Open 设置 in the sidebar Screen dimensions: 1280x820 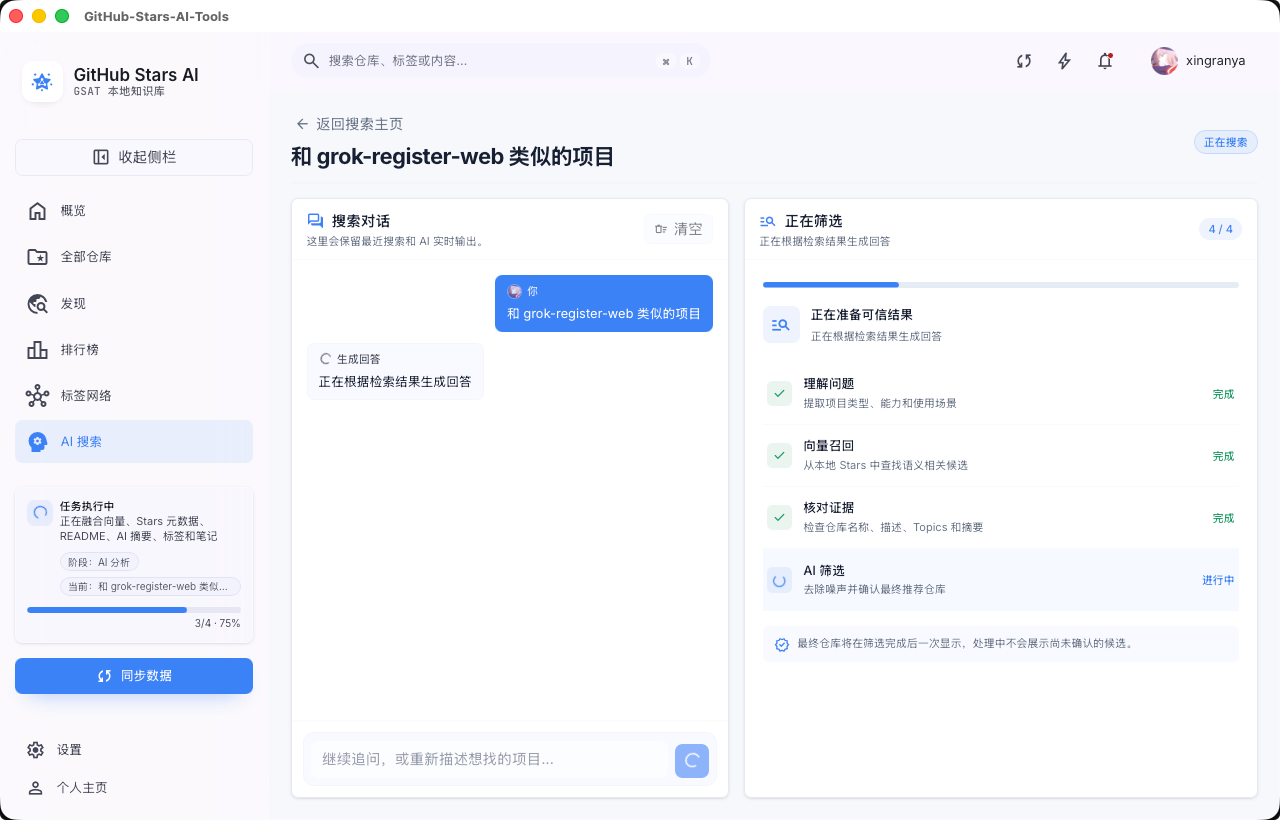pos(134,750)
